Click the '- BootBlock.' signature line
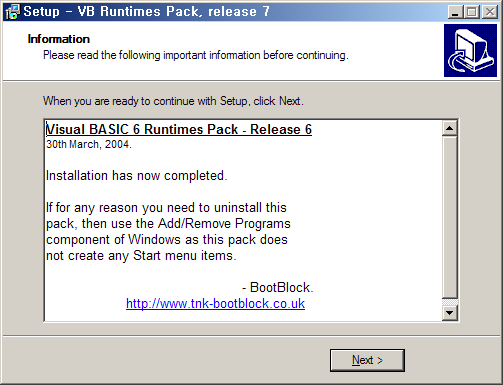Viewport: 503px width, 385px height. tap(278, 288)
